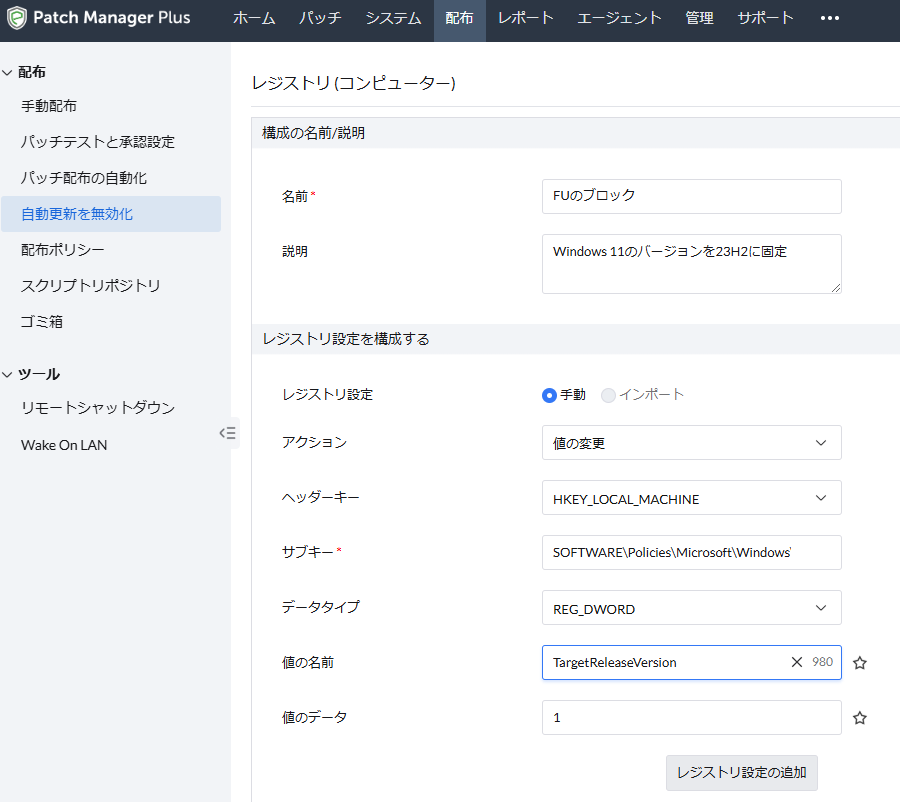Click the Patch Manager Plus shield logo
Screen dimensions: 900x802
tap(17, 19)
